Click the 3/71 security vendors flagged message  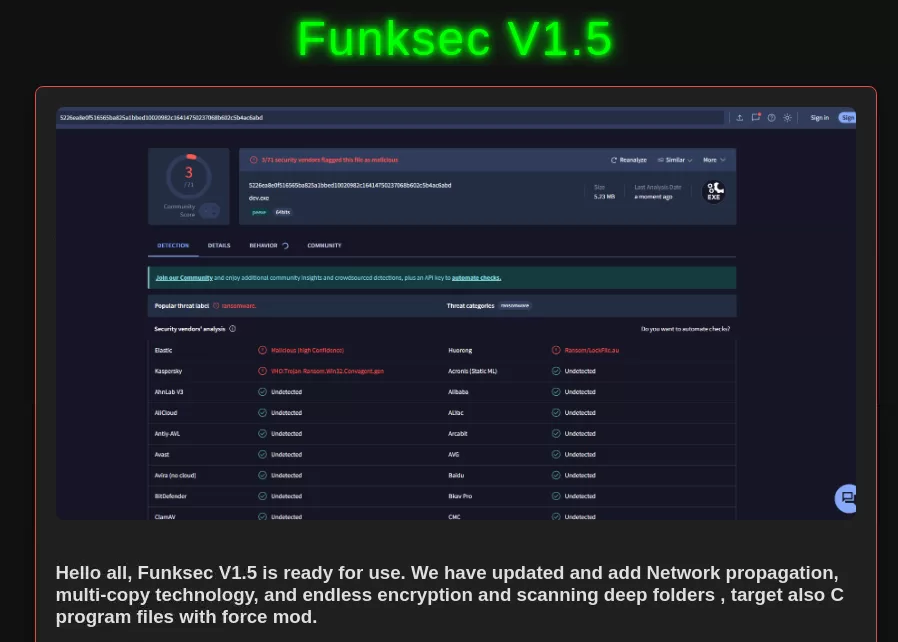(330, 160)
